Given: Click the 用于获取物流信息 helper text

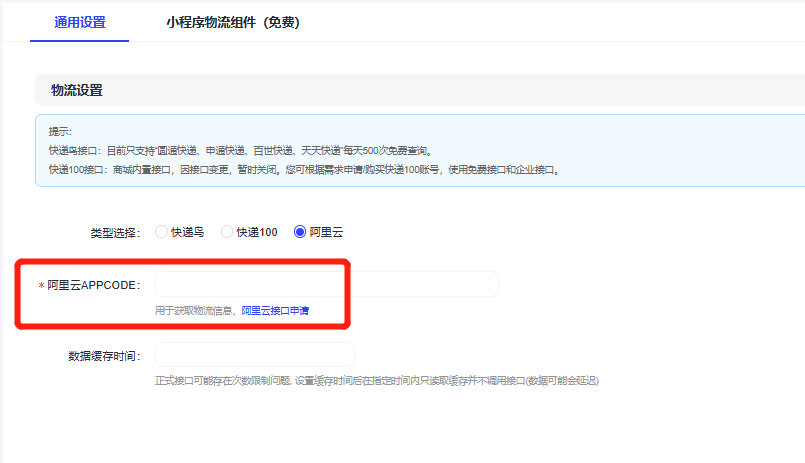Looking at the screenshot, I should point(194,311).
